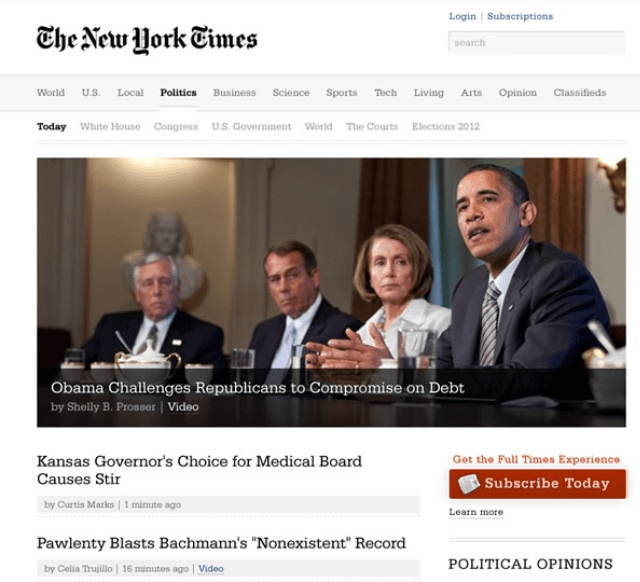Switch to the Congress sub-tab

click(x=176, y=127)
